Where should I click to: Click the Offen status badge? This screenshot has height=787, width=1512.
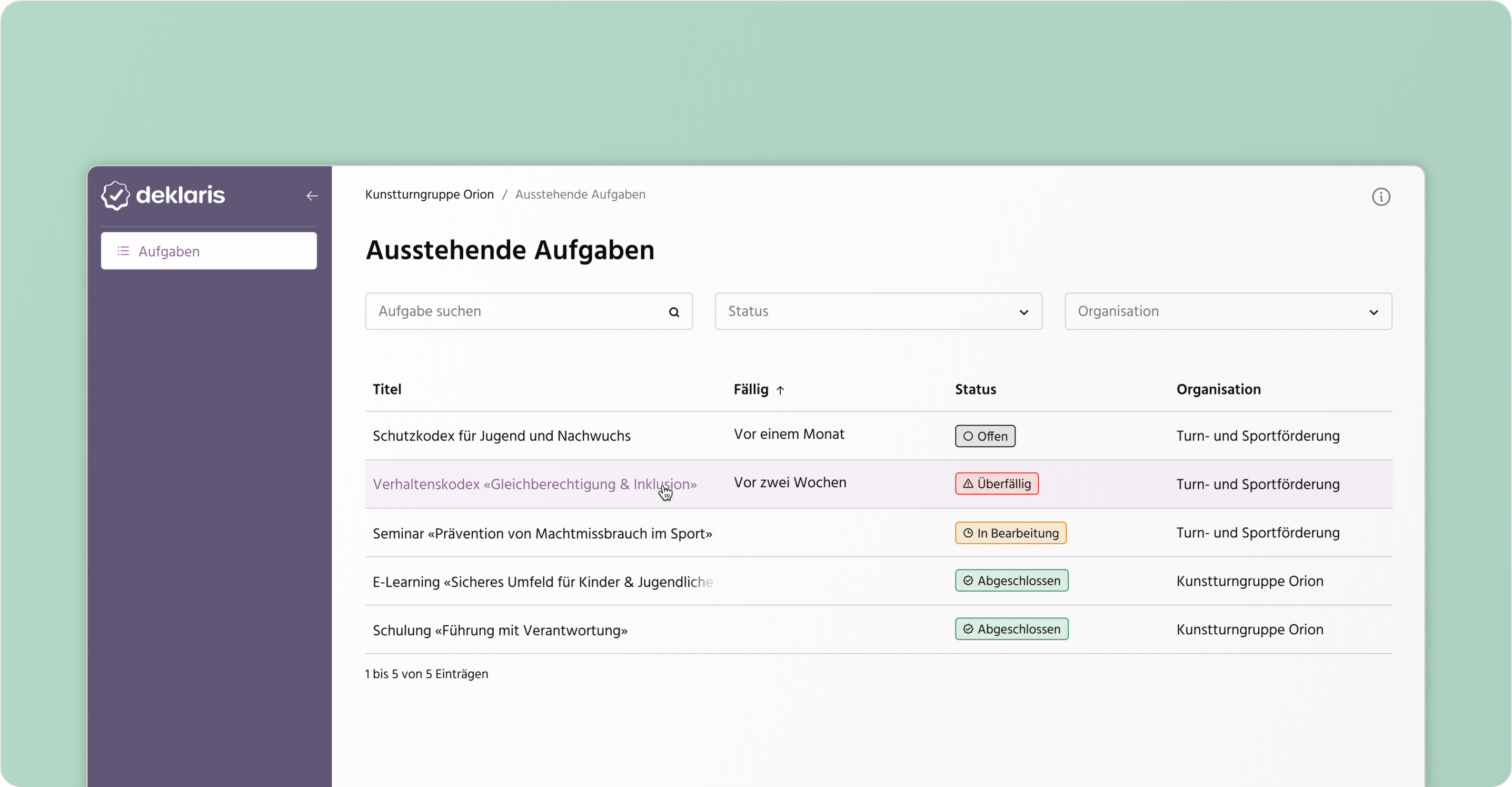coord(984,436)
